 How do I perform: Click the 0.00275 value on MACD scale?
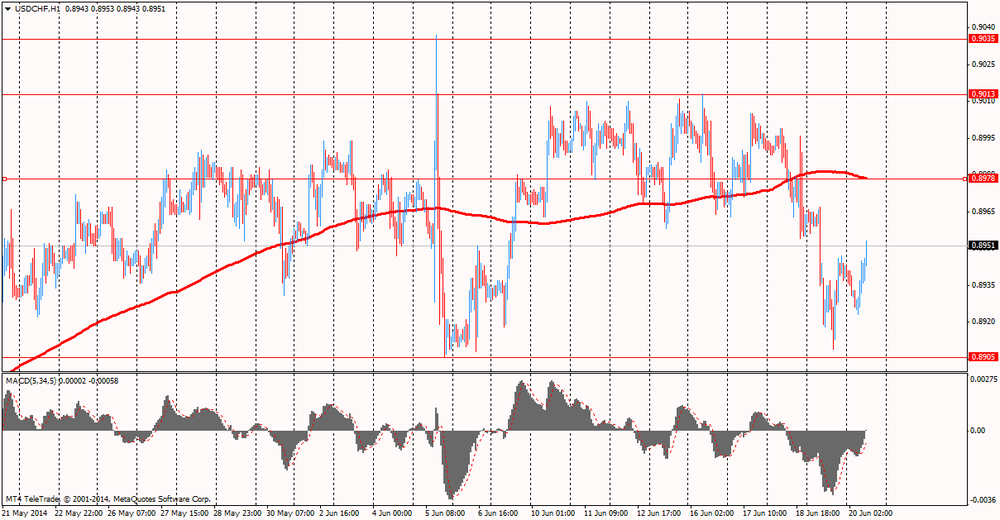pos(982,380)
